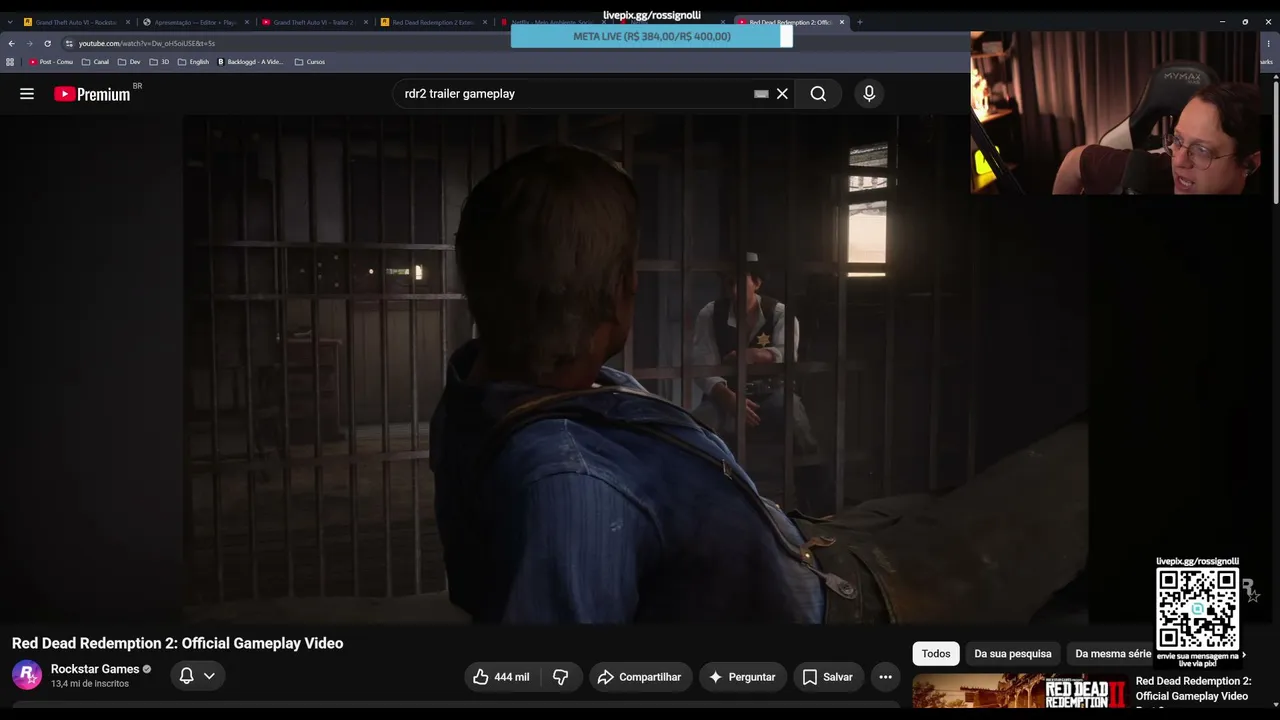Image resolution: width=1280 pixels, height=720 pixels.
Task: Open a new browser tab
Action: coord(859,22)
